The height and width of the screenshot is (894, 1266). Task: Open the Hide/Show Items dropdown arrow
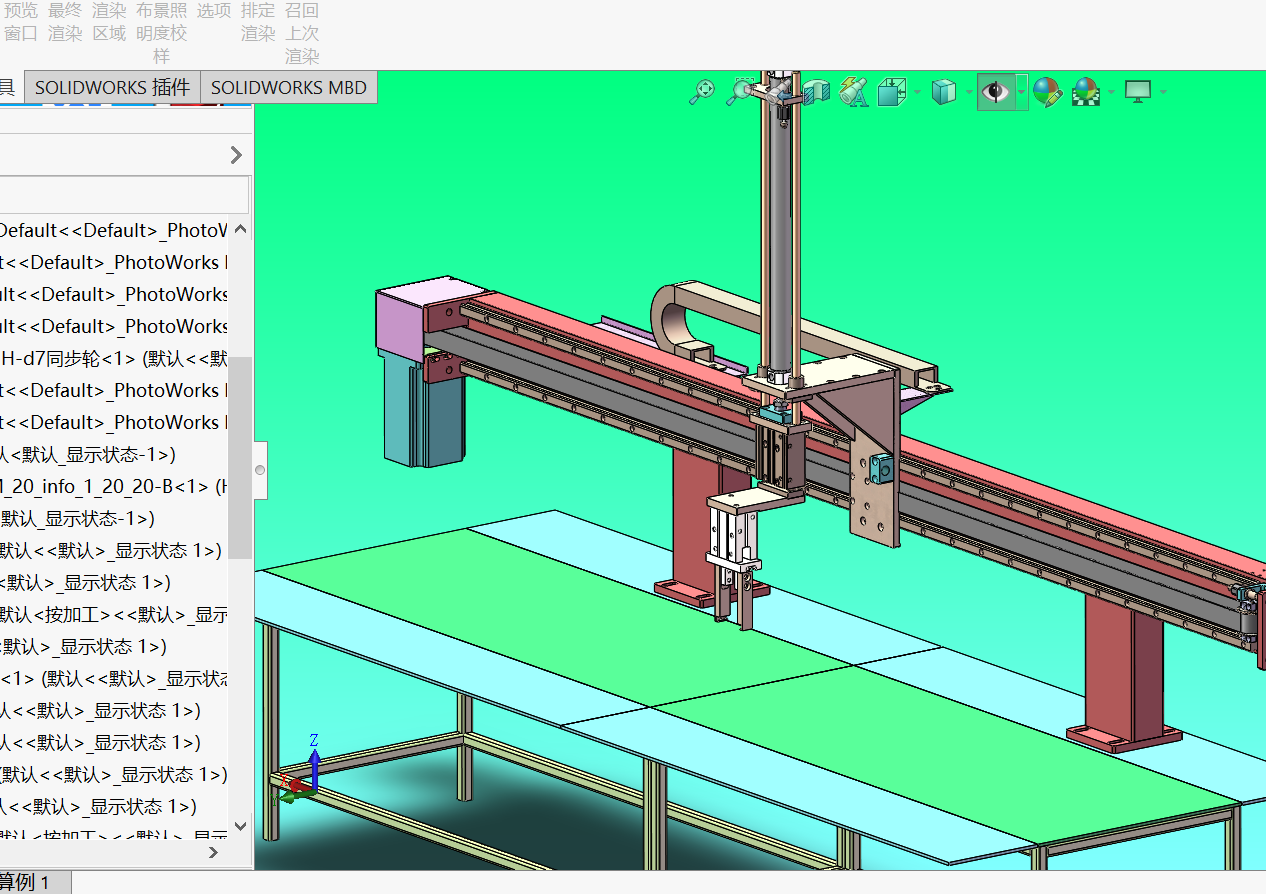1021,92
